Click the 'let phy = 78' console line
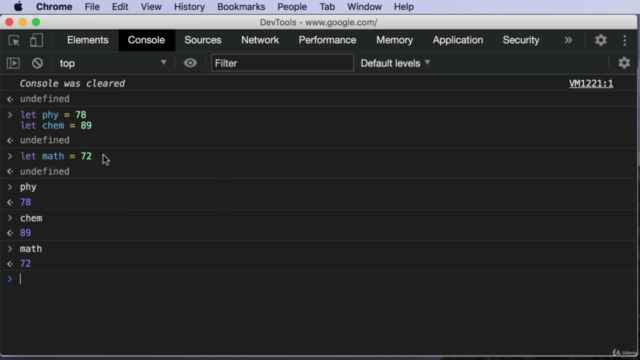 click(x=53, y=115)
